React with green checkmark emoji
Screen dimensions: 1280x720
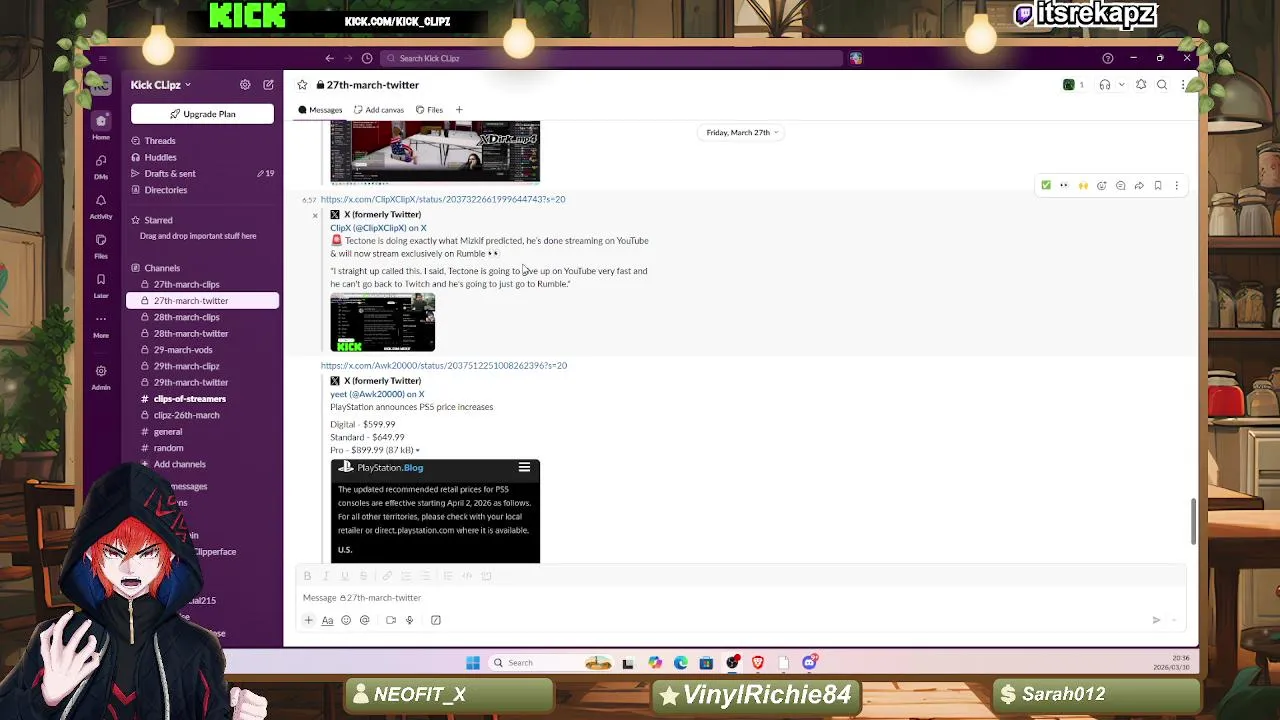coord(1046,185)
